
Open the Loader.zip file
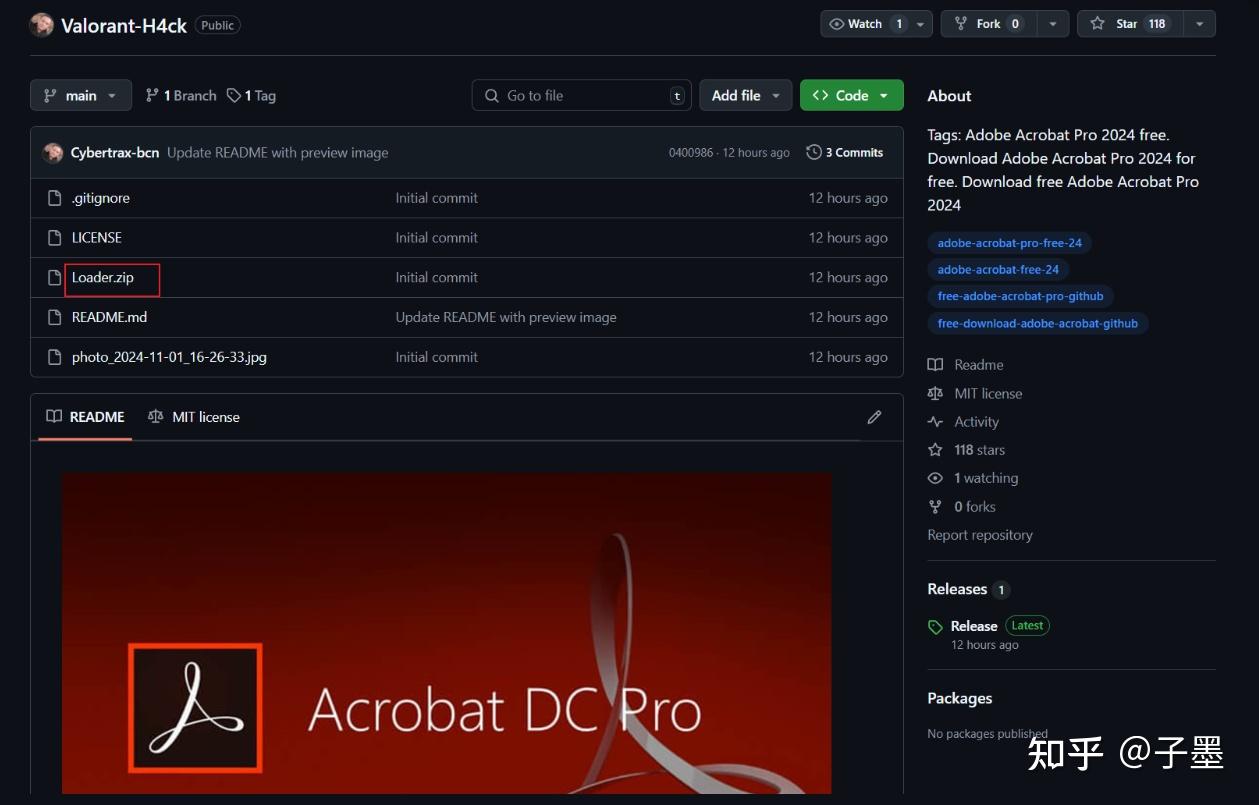click(x=103, y=278)
